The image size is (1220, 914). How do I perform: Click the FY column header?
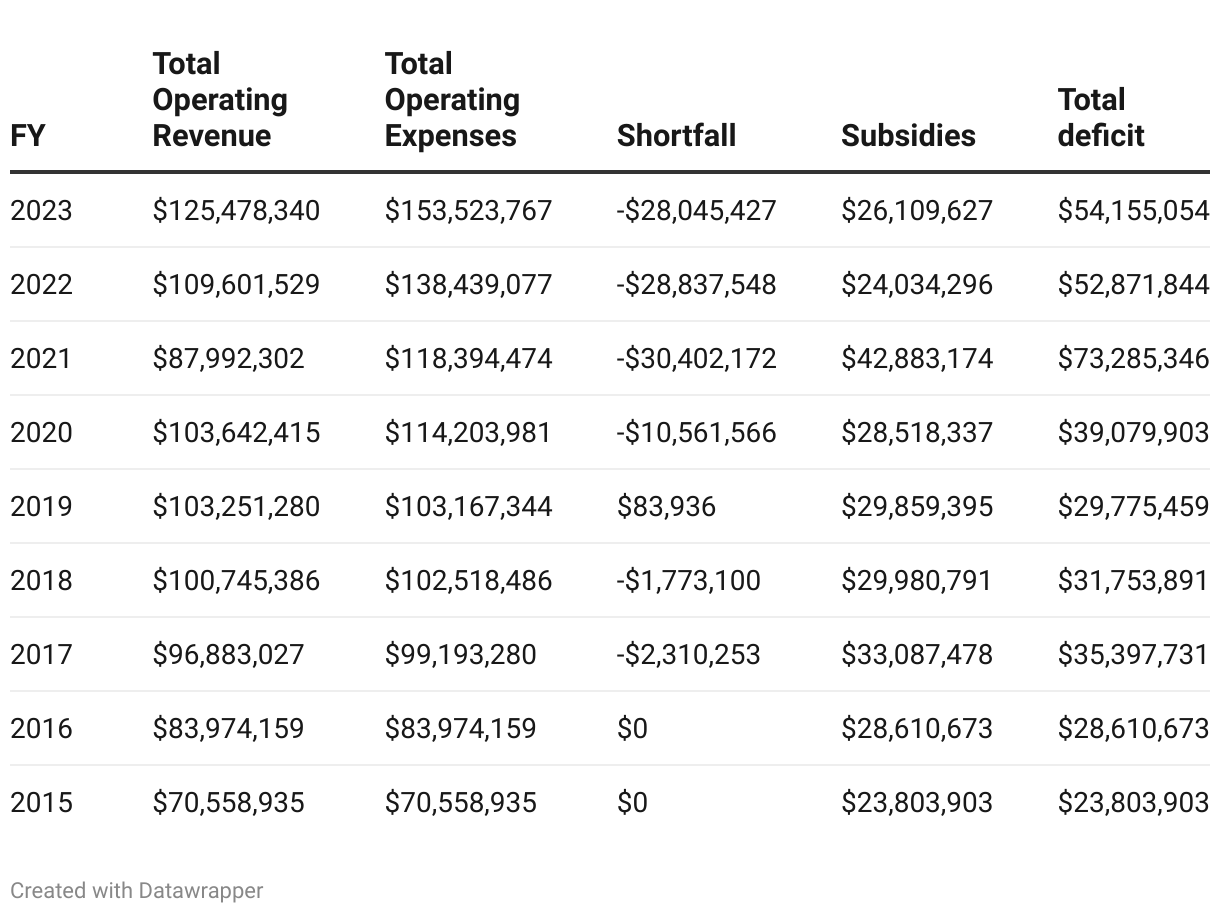pos(28,136)
